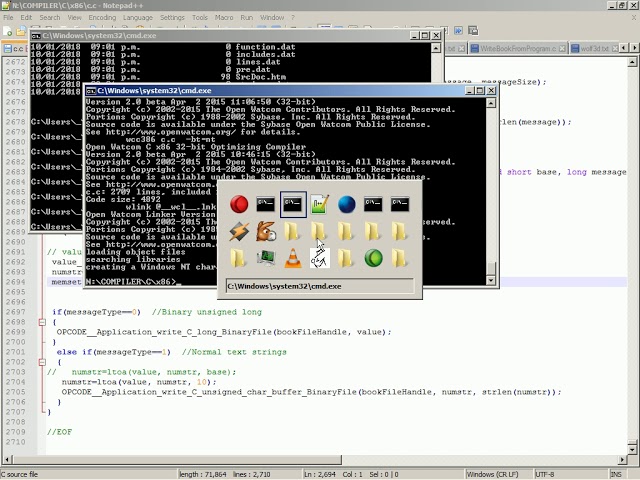Image resolution: width=640 pixels, height=480 pixels.
Task: Open the ? help menu
Action: click(x=293, y=18)
